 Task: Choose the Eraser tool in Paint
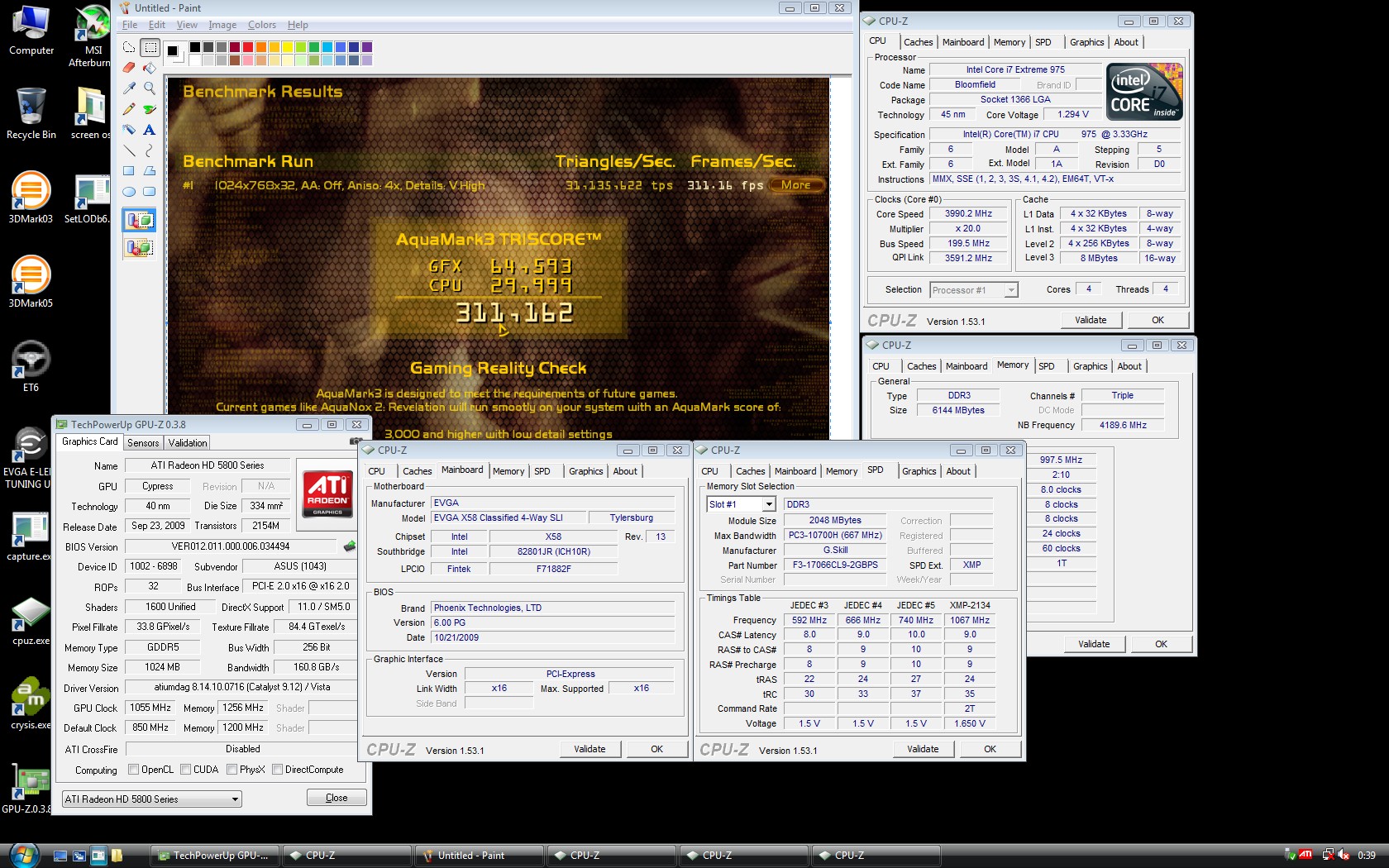tap(129, 68)
